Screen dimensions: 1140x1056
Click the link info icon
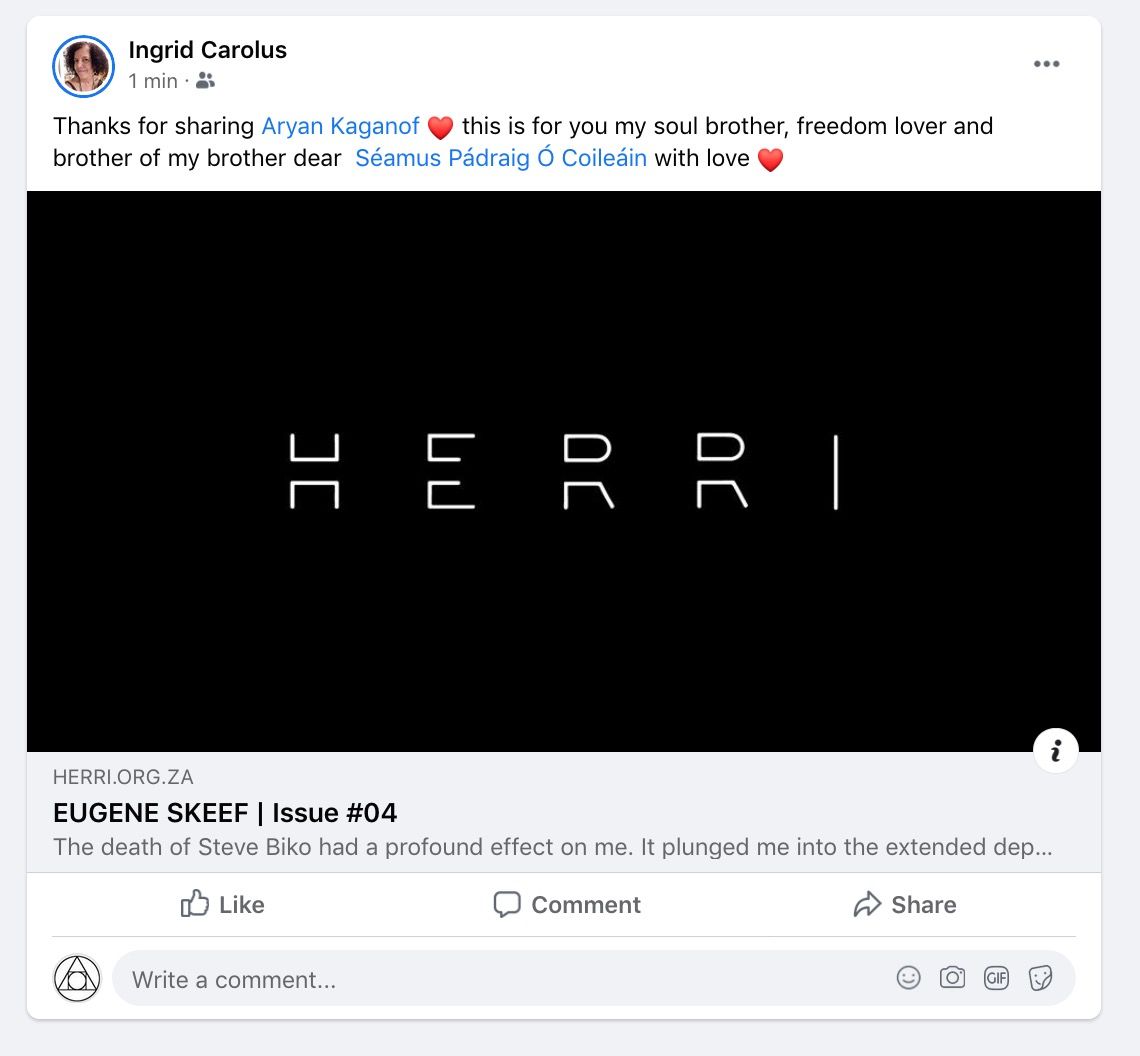click(1055, 750)
